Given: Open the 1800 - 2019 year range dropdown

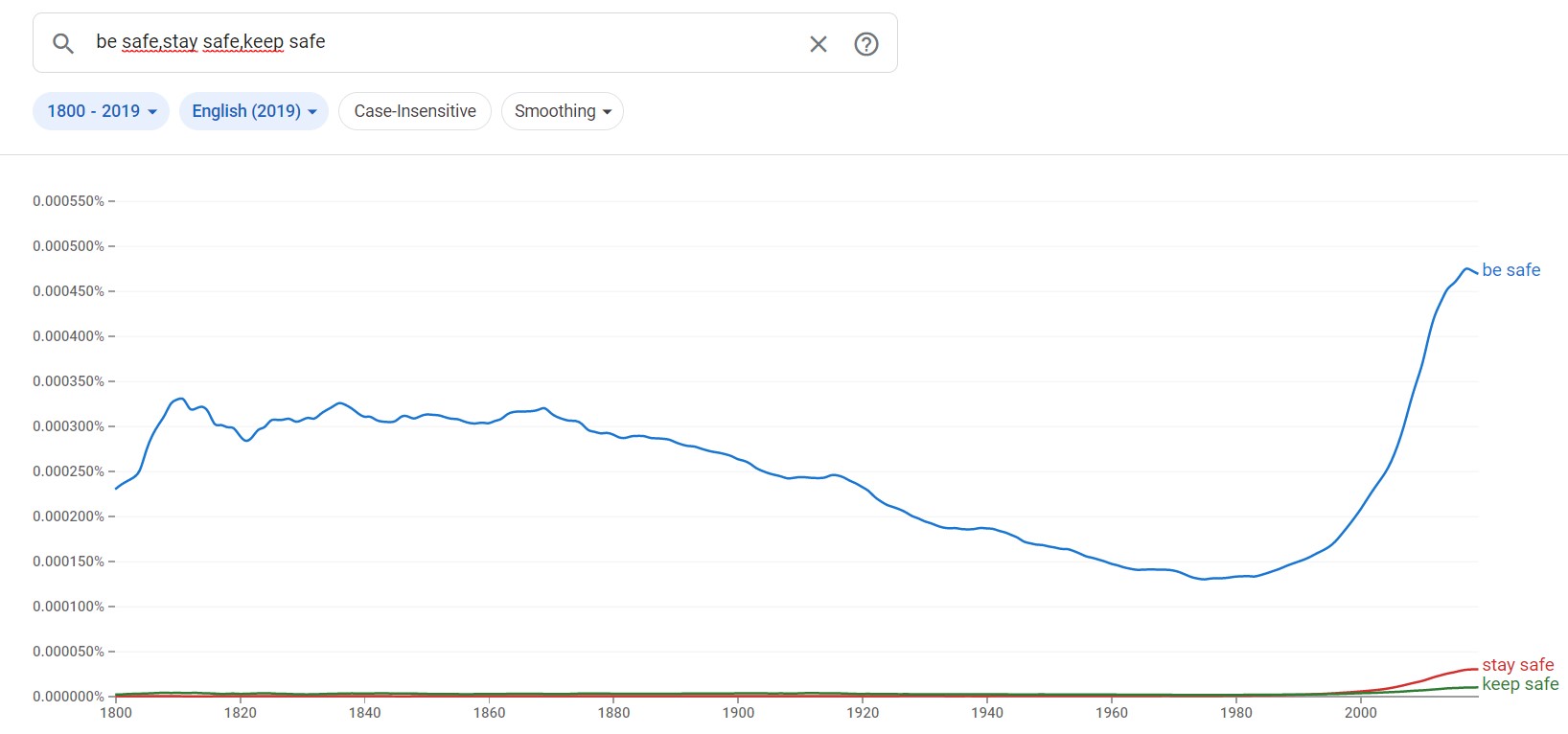Looking at the screenshot, I should [101, 111].
